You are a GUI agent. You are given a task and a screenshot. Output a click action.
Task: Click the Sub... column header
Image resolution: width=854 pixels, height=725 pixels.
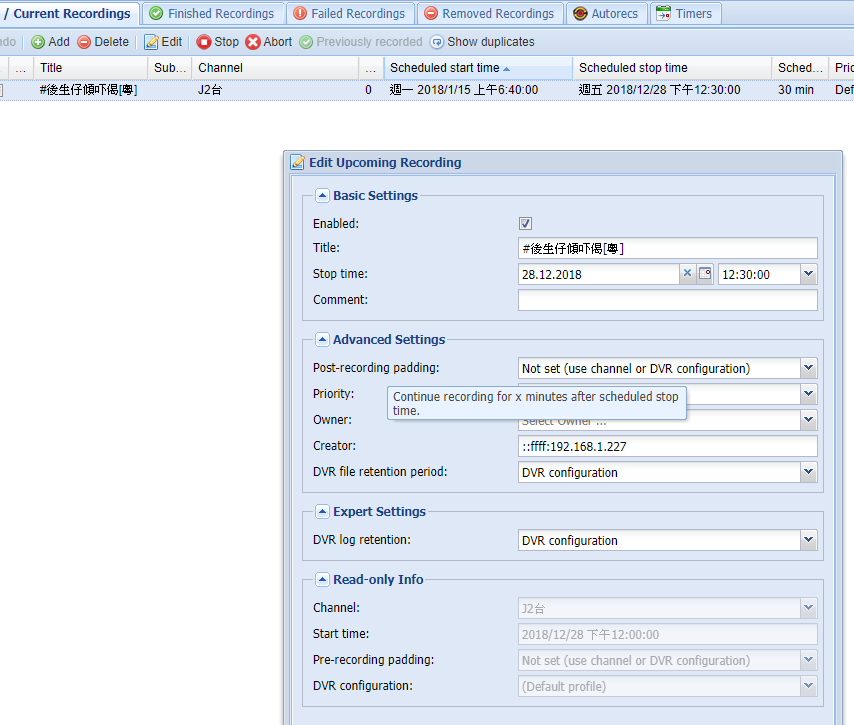tap(169, 68)
